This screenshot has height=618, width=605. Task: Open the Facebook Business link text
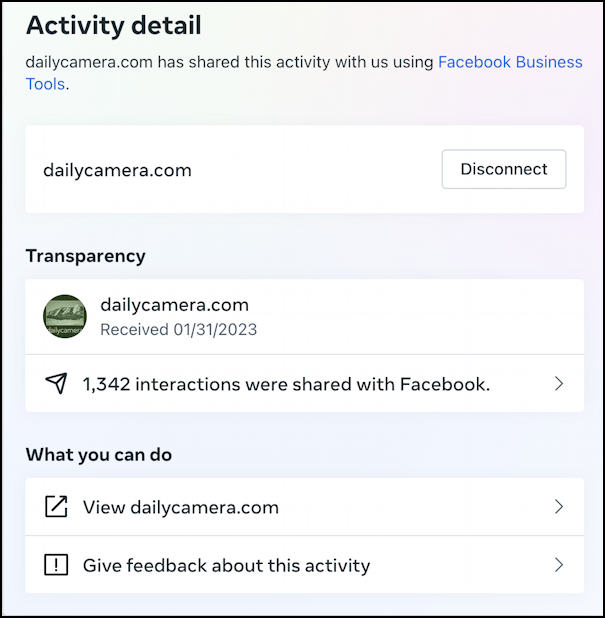510,62
